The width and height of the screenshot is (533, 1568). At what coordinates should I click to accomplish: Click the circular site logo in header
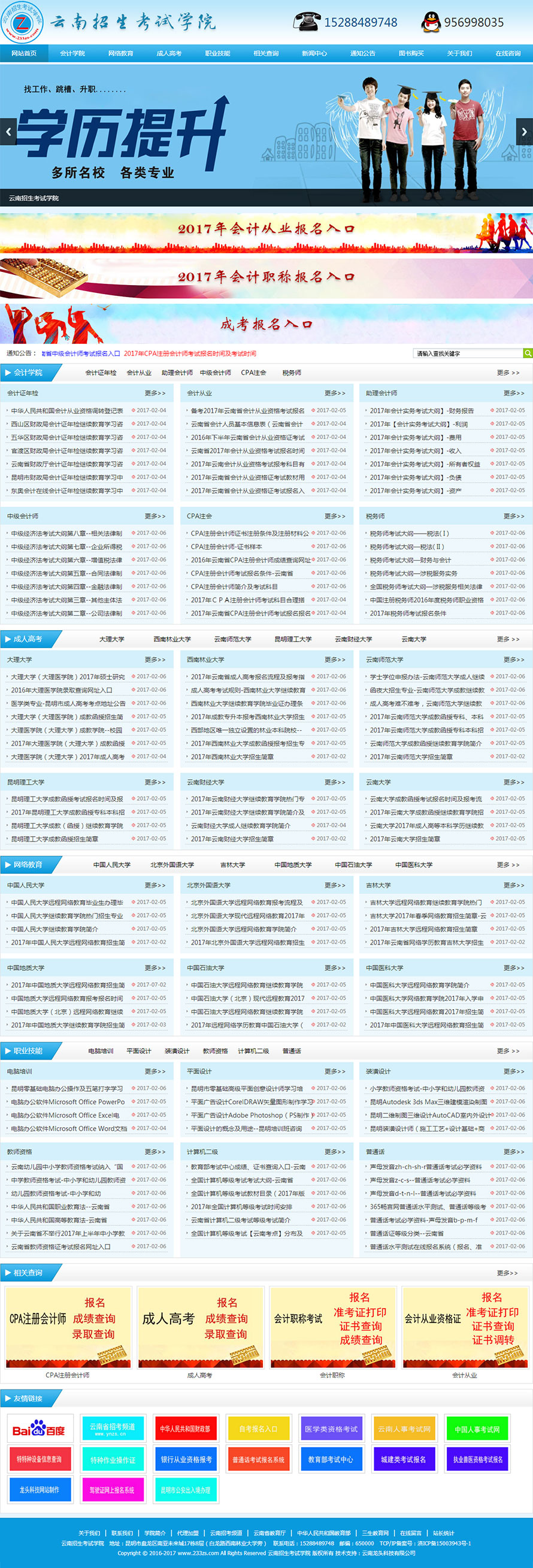22,22
